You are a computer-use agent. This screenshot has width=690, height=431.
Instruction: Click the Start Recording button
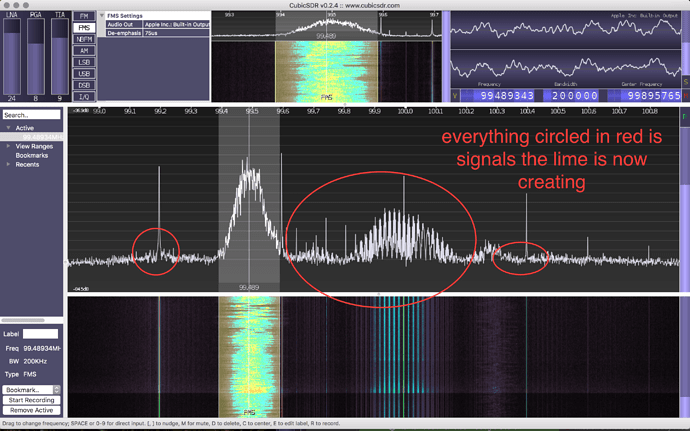[x=31, y=400]
